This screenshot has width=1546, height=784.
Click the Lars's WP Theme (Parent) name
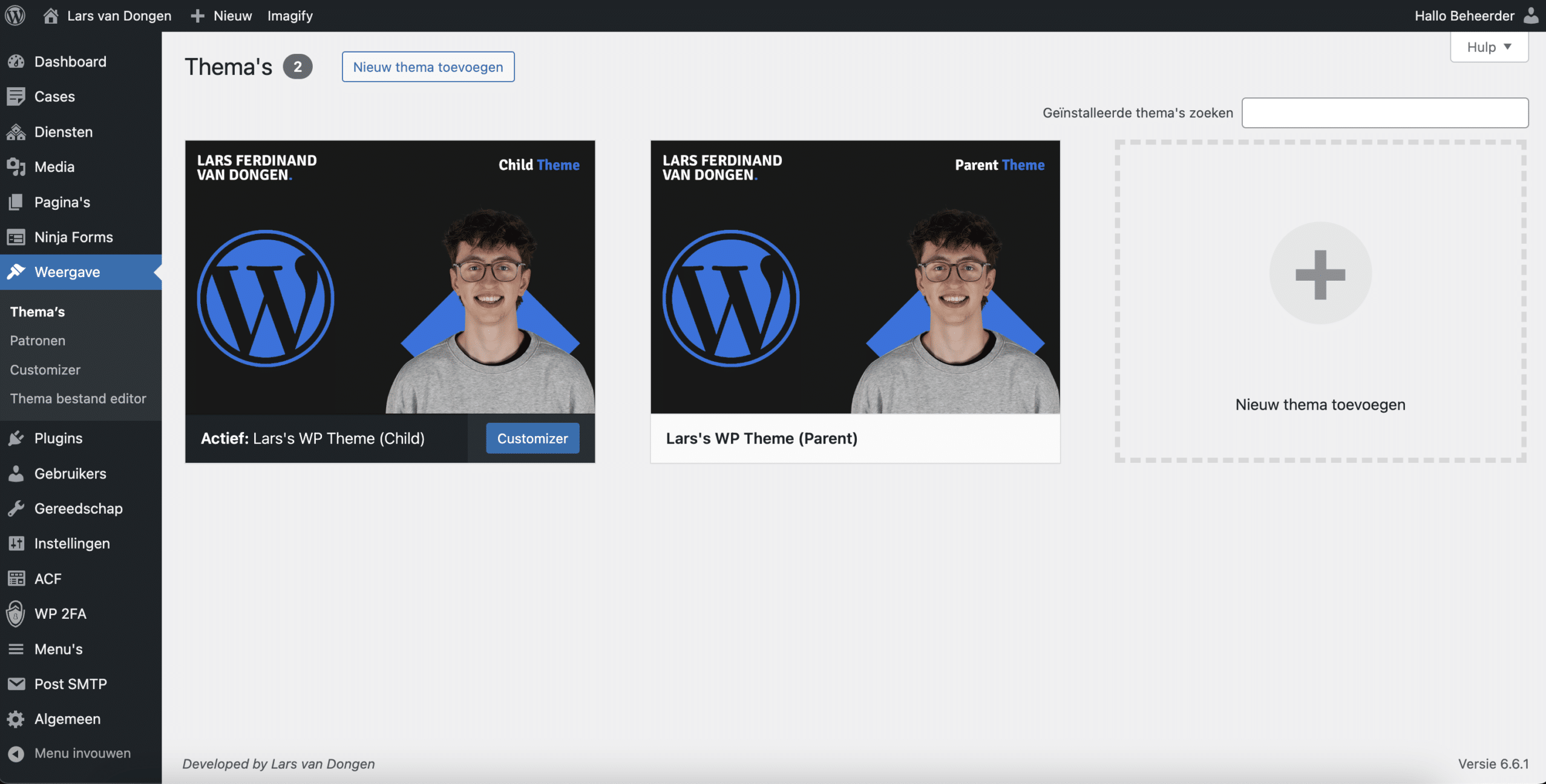click(x=762, y=439)
